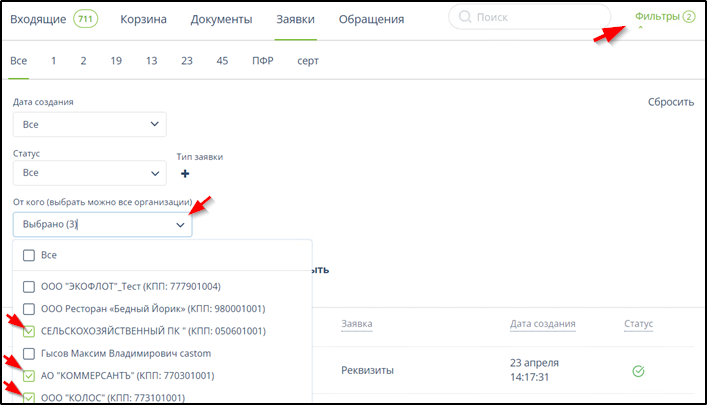This screenshot has height=405, width=707.
Task: Check ООО "ЭКОФЛОТ"_Тест organization
Action: [28, 286]
